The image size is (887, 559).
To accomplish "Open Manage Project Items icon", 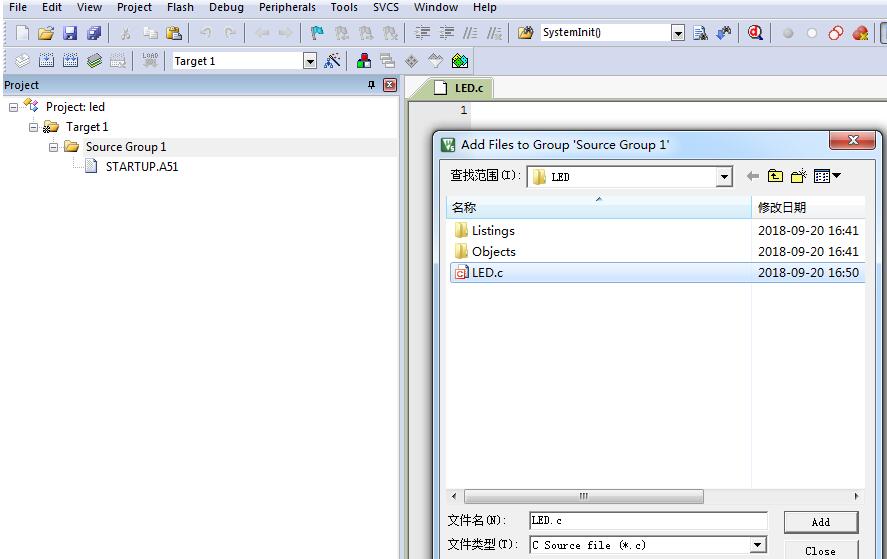I will (x=364, y=61).
